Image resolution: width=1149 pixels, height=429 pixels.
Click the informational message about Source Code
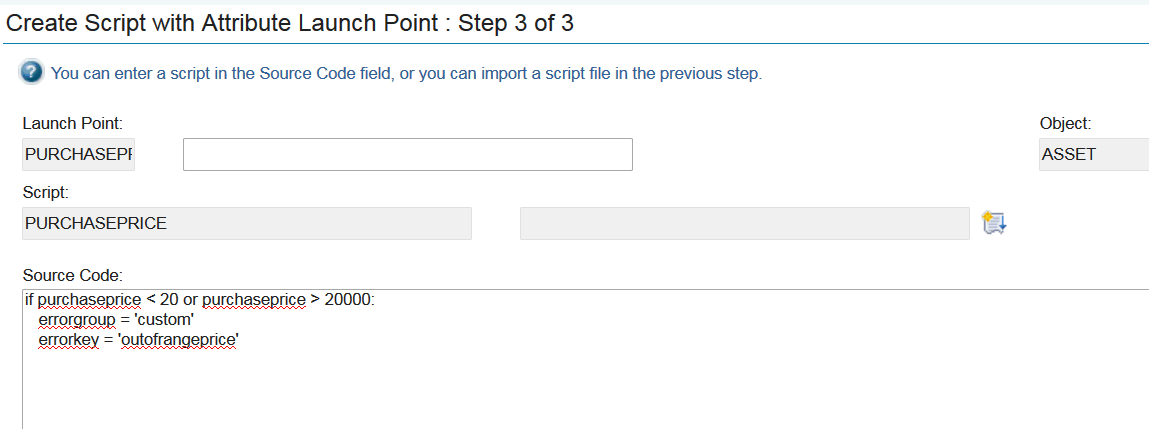tap(406, 73)
